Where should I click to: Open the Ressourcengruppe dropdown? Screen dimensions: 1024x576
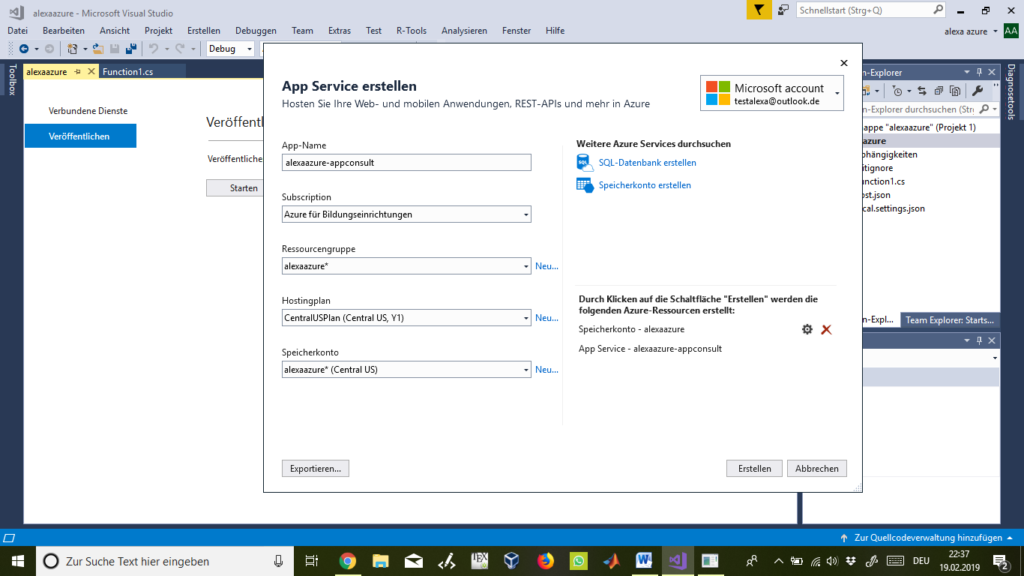[526, 266]
